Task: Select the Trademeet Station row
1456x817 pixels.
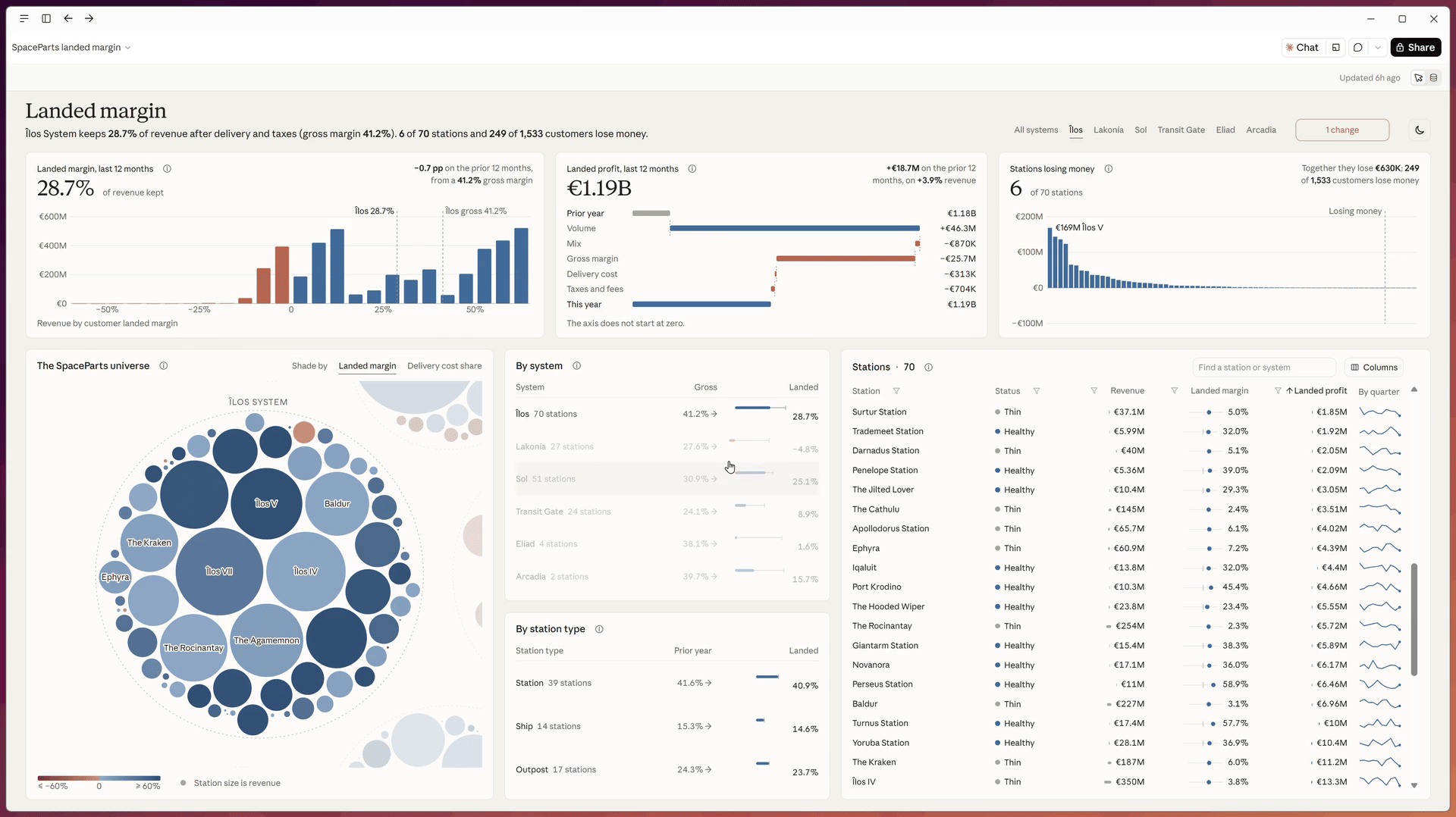Action: coord(1126,431)
